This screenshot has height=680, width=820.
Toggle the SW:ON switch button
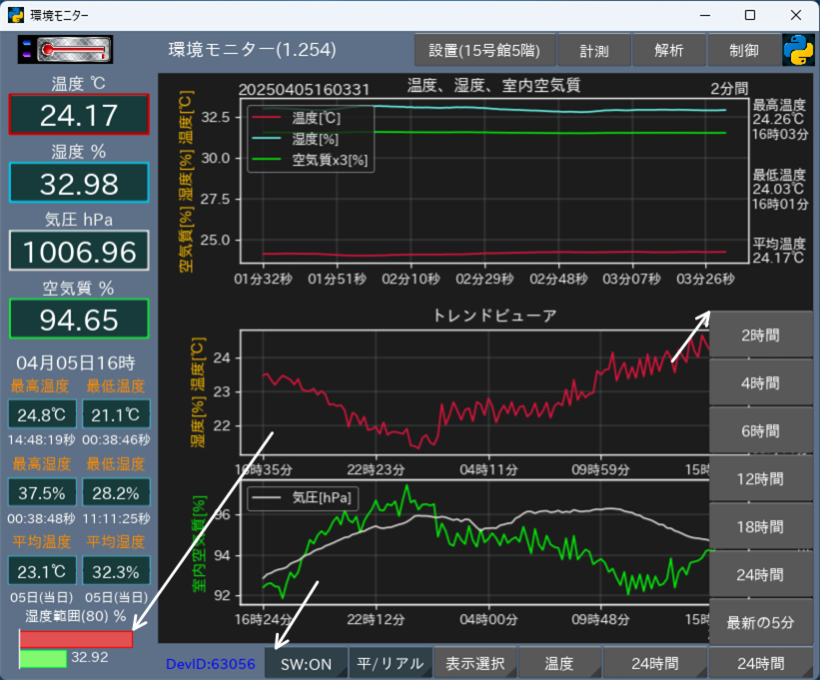pyautogui.click(x=305, y=663)
